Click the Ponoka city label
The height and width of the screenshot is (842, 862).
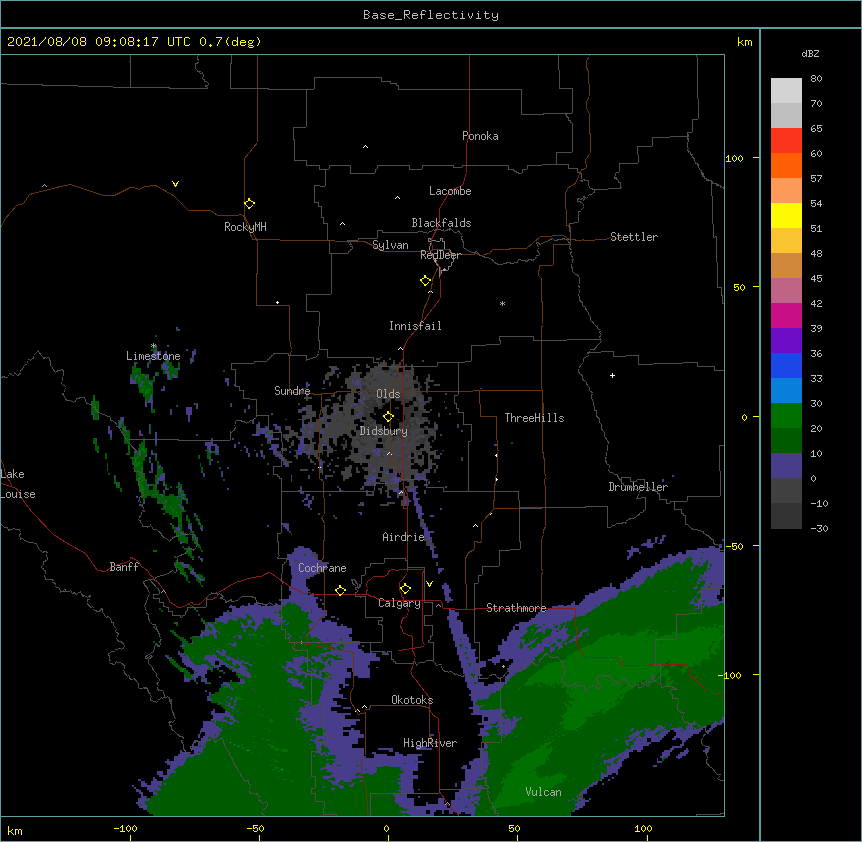coord(480,136)
